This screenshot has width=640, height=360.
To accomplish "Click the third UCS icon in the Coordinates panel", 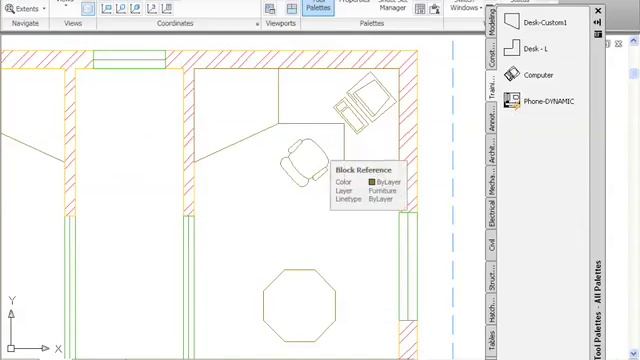I will [x=136, y=9].
